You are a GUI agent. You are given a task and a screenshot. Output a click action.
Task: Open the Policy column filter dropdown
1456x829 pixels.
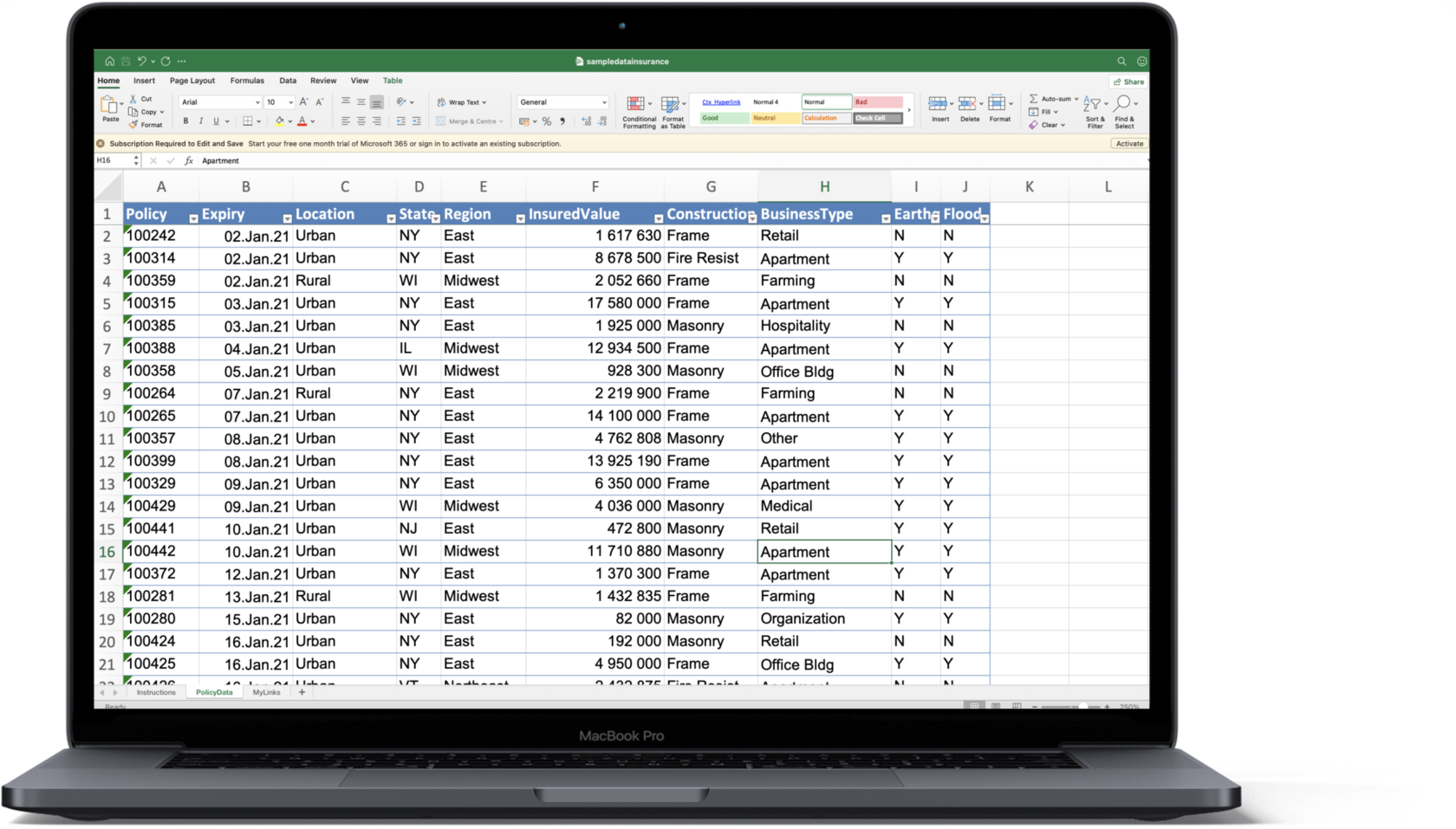[x=193, y=218]
